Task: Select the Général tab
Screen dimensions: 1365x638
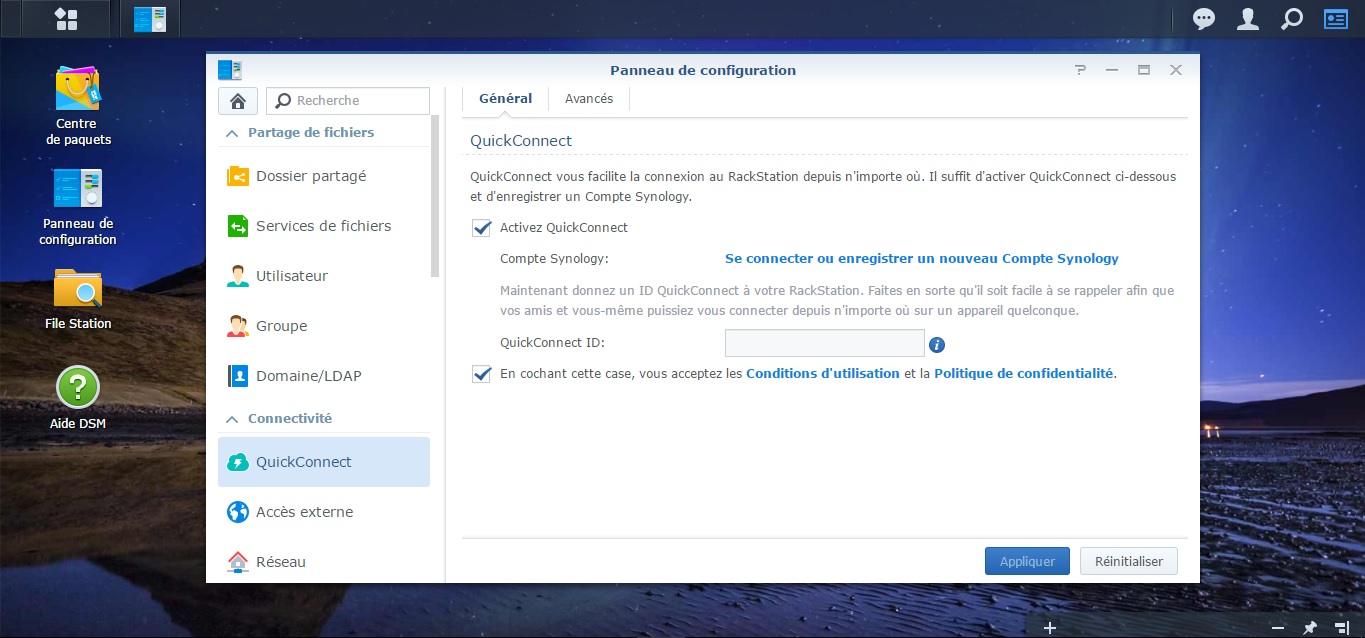Action: coord(505,99)
